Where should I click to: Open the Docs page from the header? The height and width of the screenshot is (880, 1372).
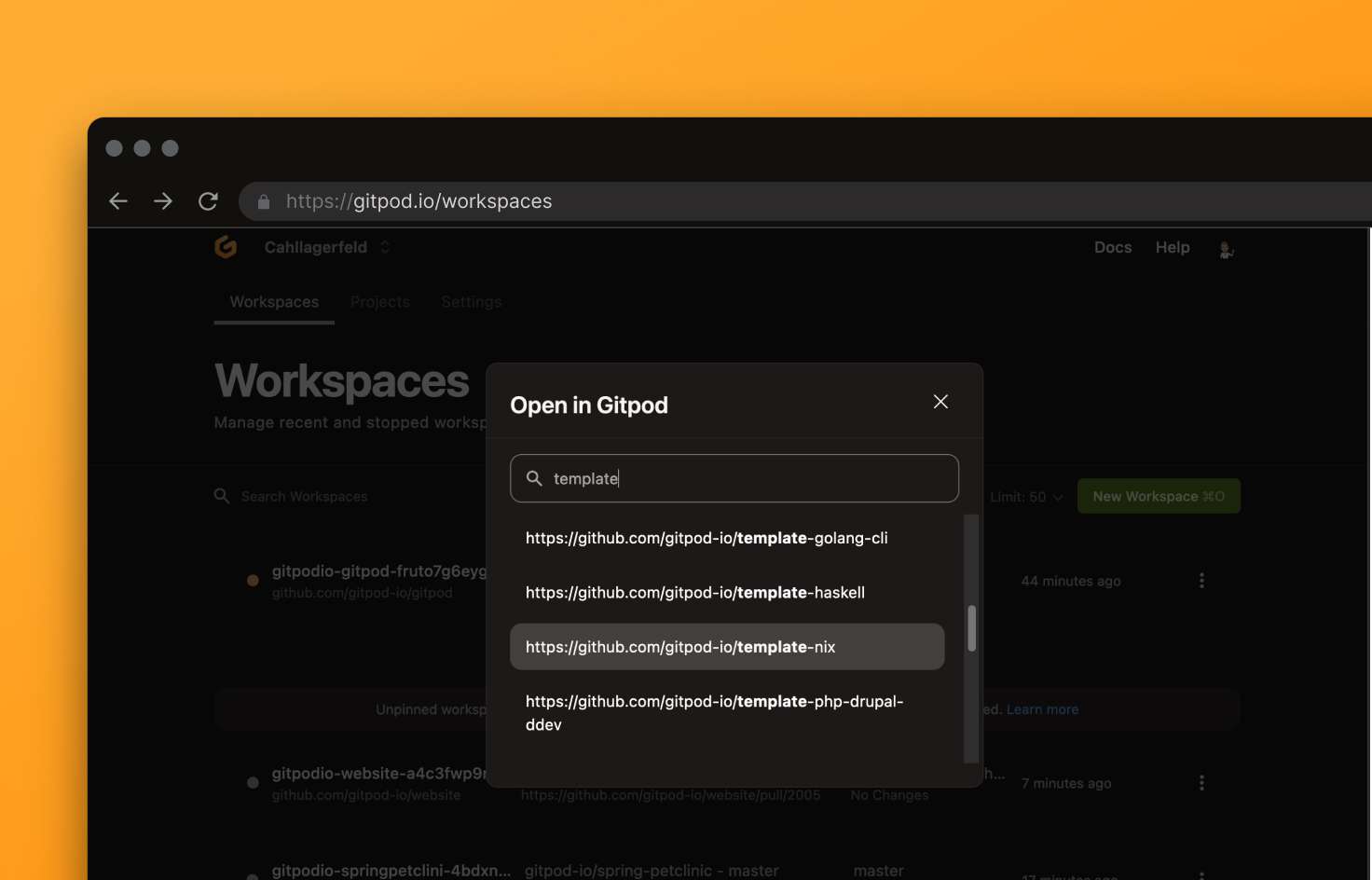click(x=1113, y=247)
